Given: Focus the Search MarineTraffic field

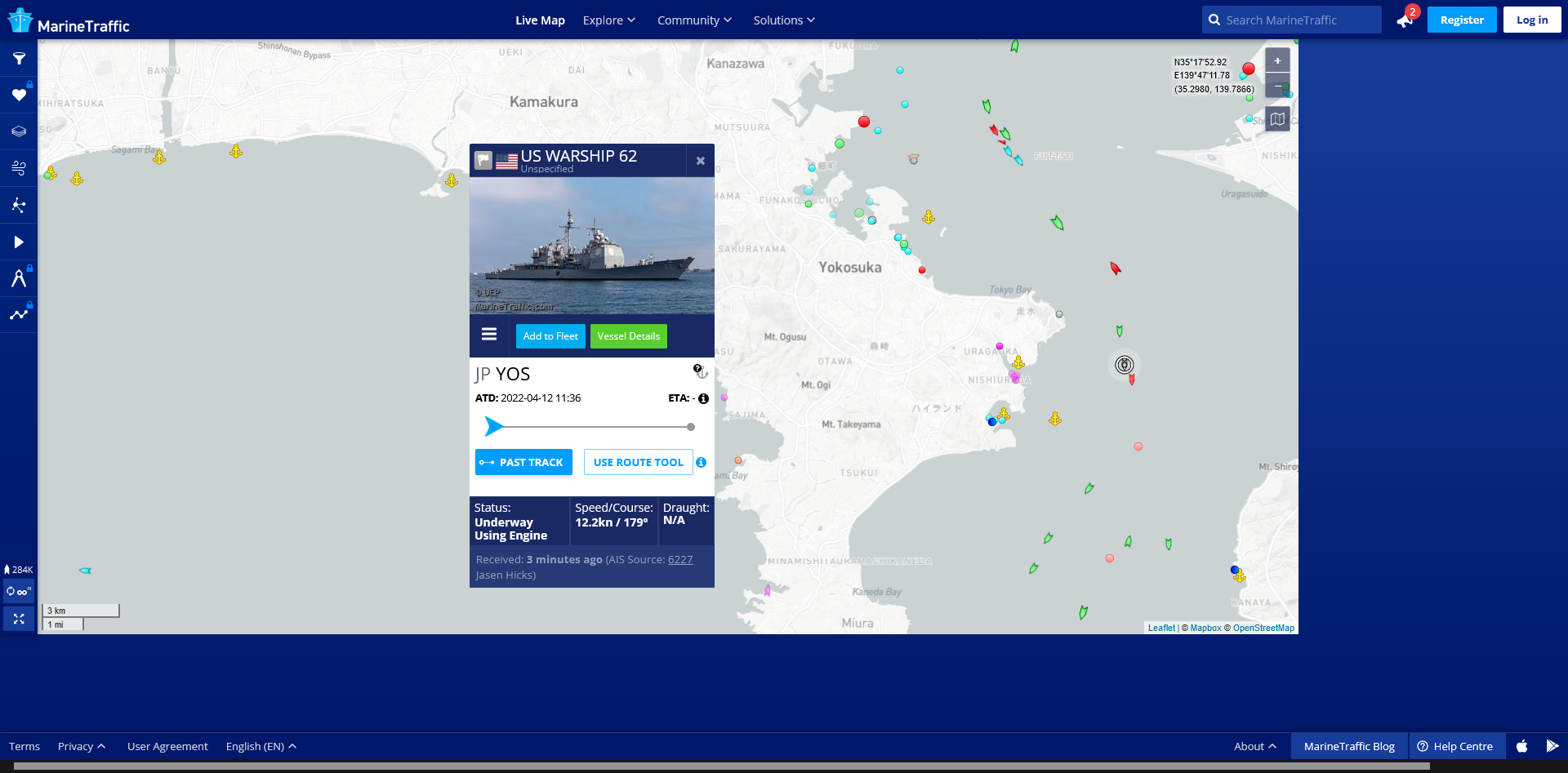Looking at the screenshot, I should click(1292, 20).
